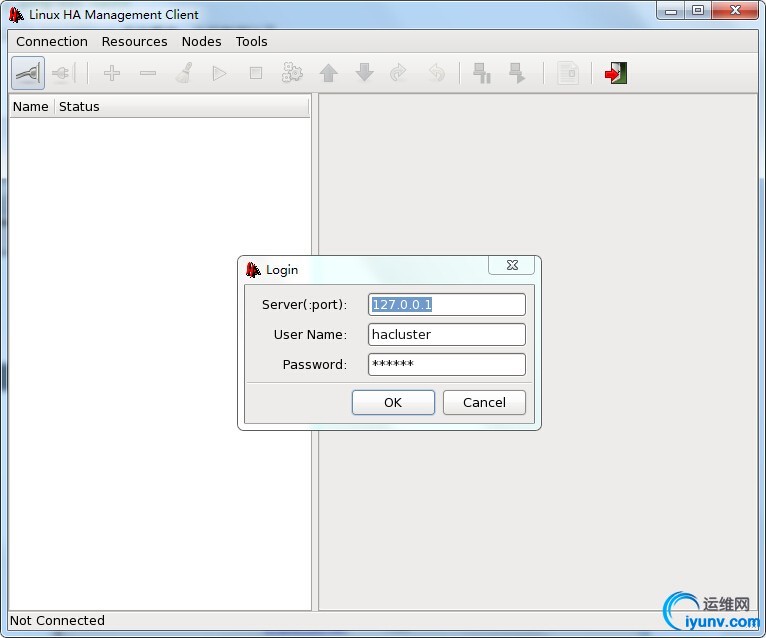Click the Disconnect plug icon
Image resolution: width=766 pixels, height=638 pixels.
(x=63, y=73)
